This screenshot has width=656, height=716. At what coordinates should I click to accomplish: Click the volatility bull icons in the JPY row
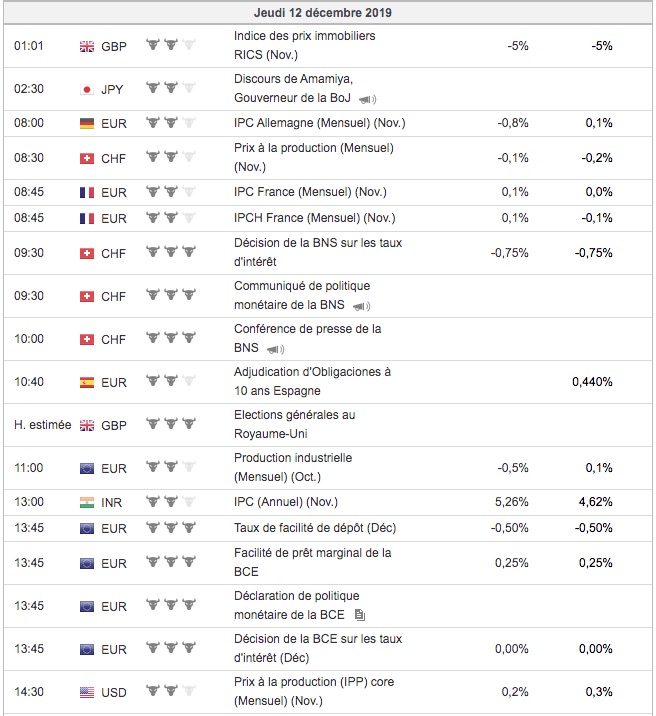[170, 88]
